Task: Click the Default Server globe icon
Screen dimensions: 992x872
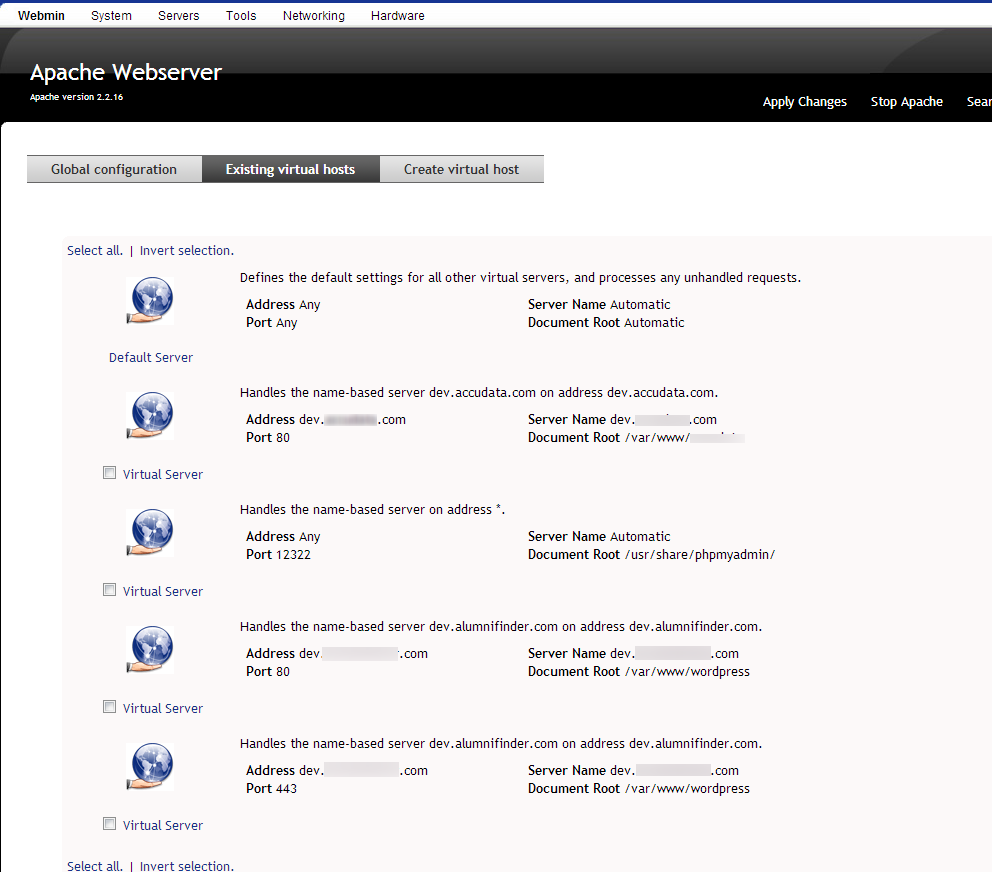Action: pos(151,301)
